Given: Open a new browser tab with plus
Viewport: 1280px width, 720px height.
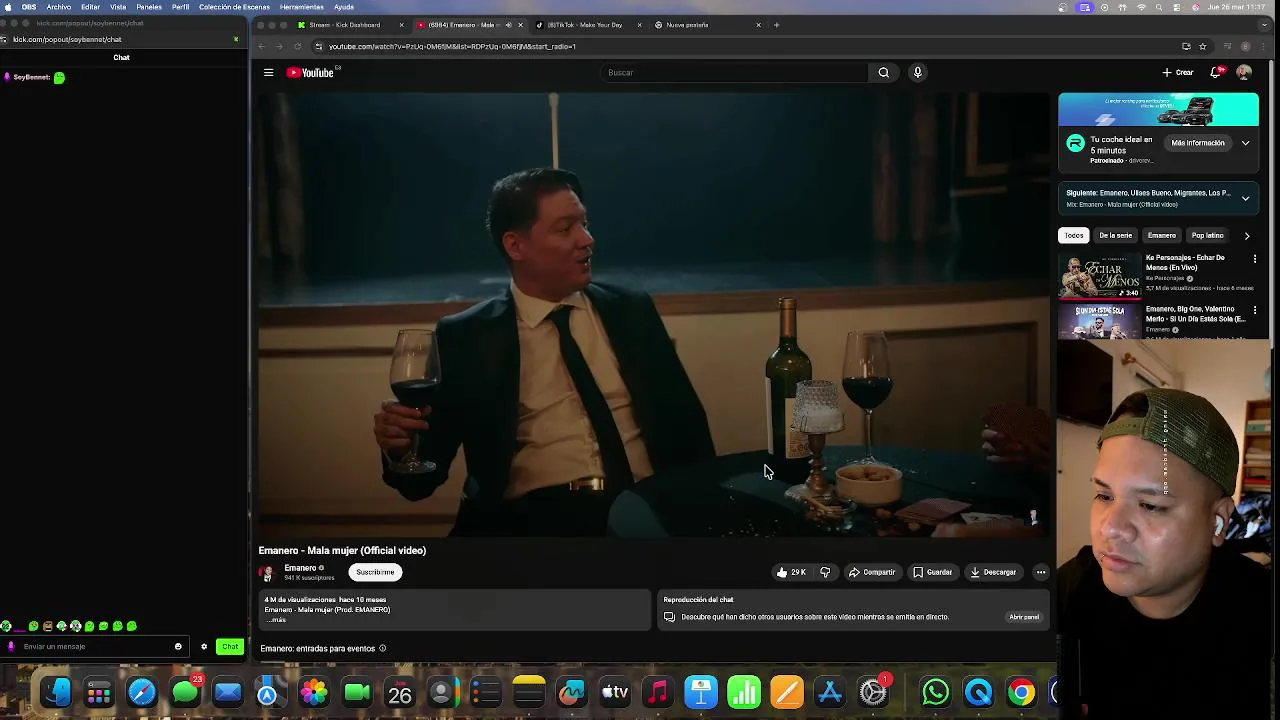Looking at the screenshot, I should pos(776,25).
